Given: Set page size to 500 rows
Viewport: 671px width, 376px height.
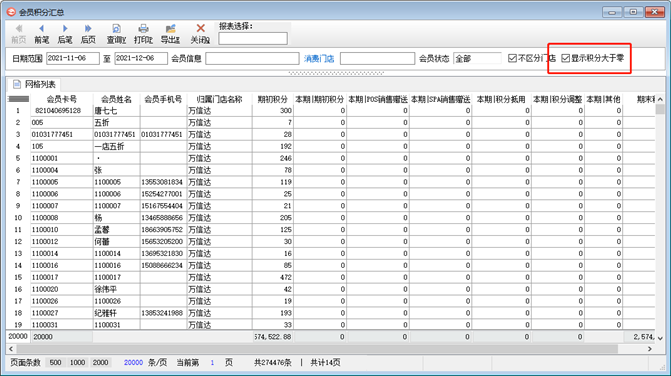Looking at the screenshot, I should 55,363.
